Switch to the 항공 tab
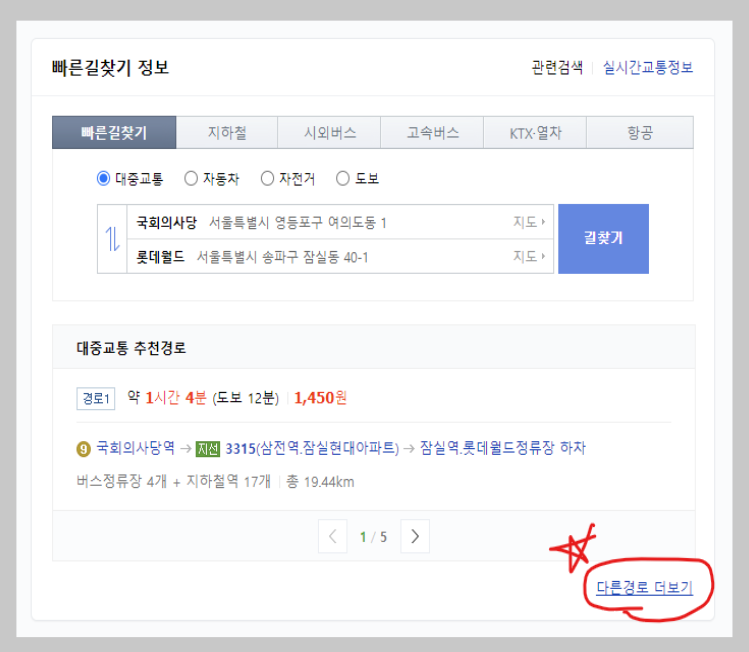 (640, 132)
